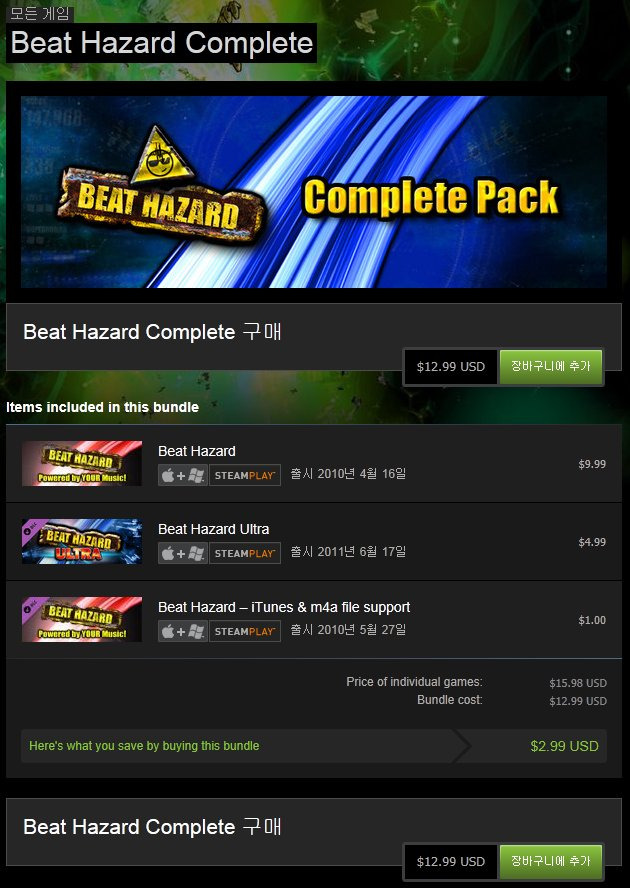This screenshot has width=630, height=888.
Task: Open the Beat Hazard Ultra title link
Action: [214, 530]
